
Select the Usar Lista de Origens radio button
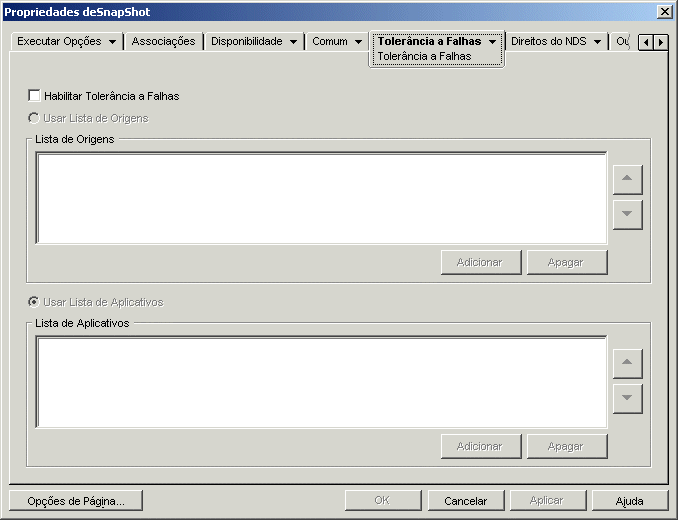[x=34, y=118]
